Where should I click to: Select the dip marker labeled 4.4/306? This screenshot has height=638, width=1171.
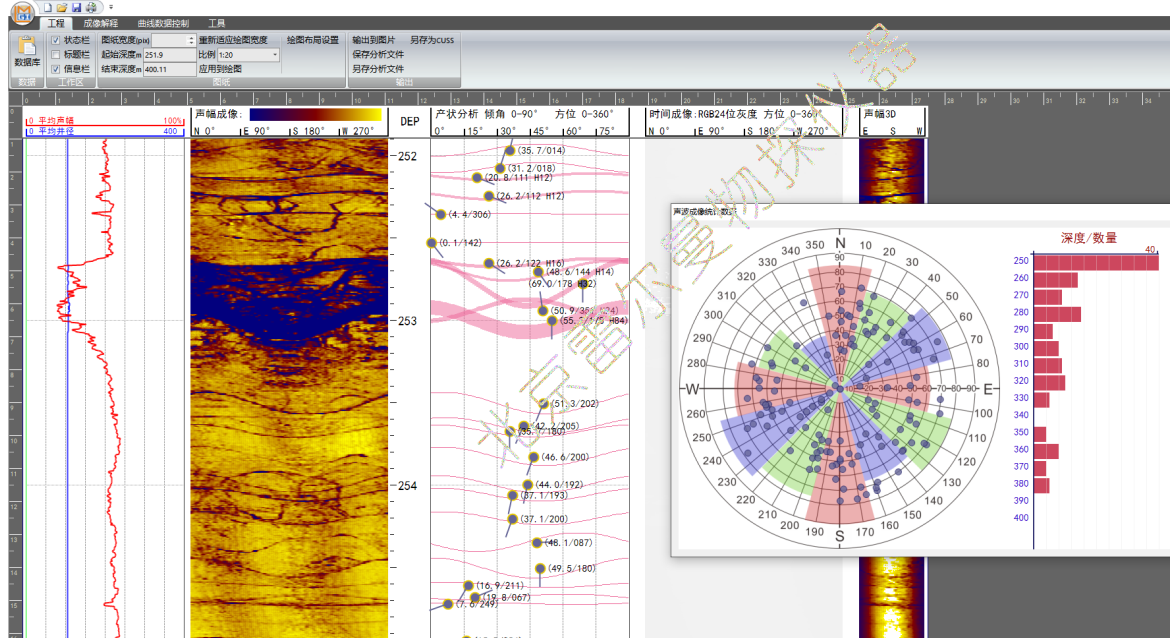(440, 214)
